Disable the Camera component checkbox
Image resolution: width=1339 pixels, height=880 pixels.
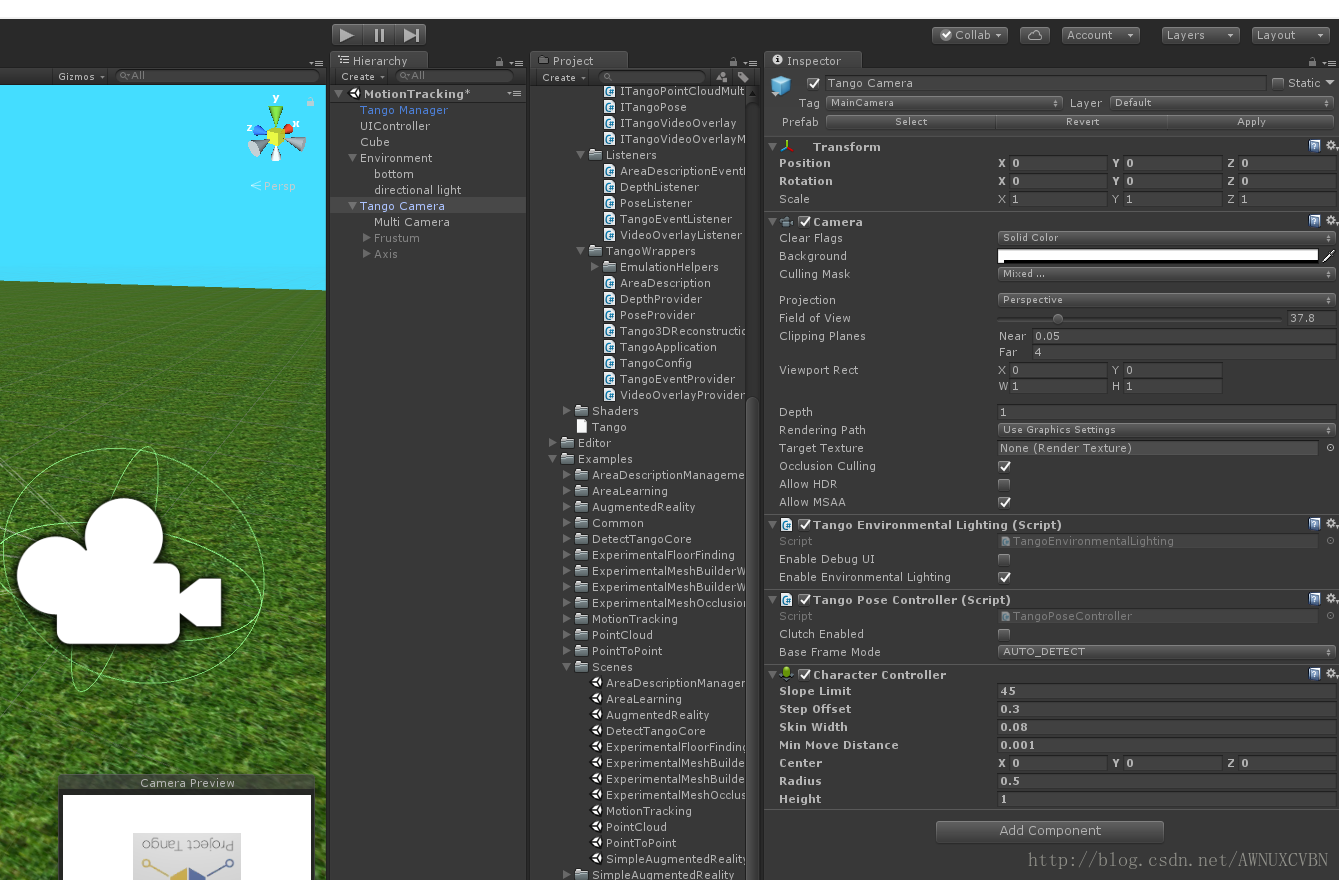804,221
